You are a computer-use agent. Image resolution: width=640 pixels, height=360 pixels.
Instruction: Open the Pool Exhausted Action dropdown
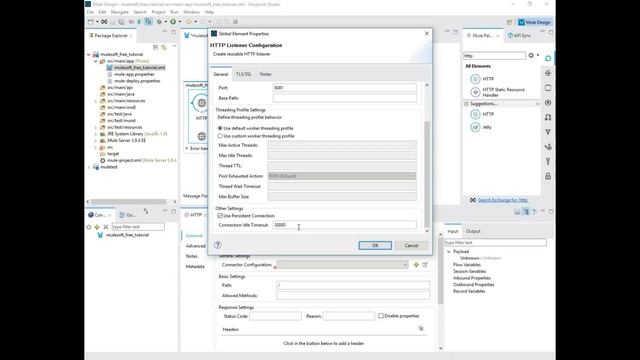pos(342,176)
